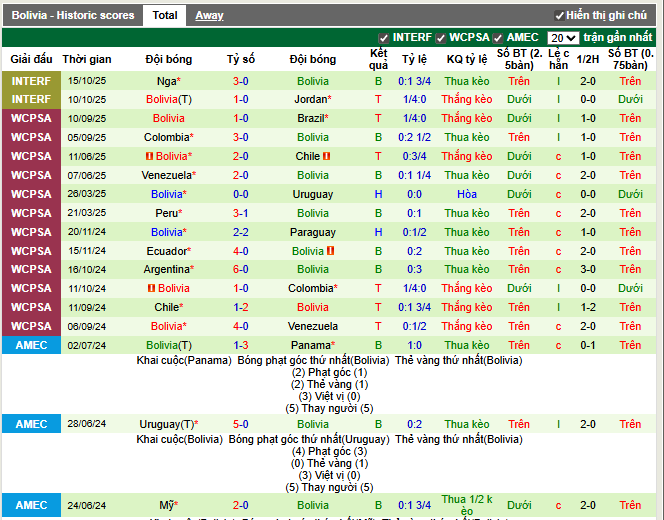Click half-time score 3-0 on Argentina row
This screenshot has width=664, height=520.
[x=588, y=269]
